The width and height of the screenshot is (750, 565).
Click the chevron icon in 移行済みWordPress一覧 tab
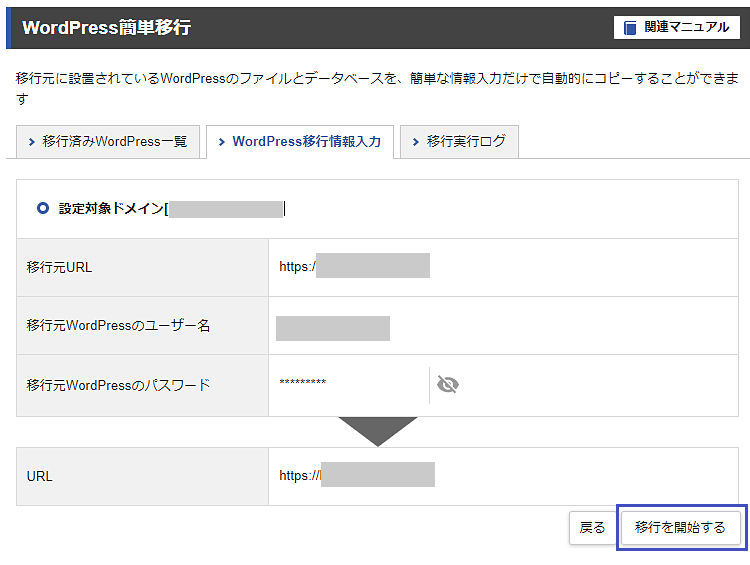point(32,142)
